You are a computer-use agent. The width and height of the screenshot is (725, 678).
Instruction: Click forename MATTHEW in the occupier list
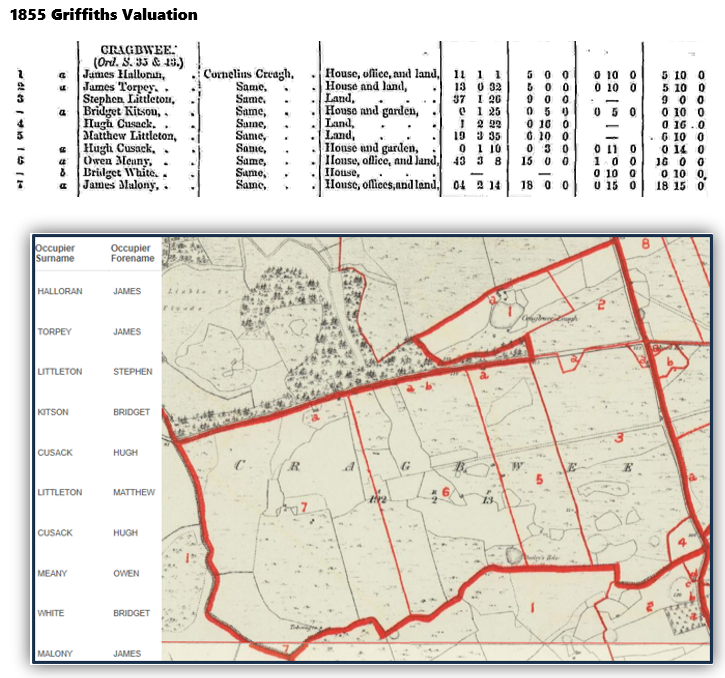(x=134, y=493)
